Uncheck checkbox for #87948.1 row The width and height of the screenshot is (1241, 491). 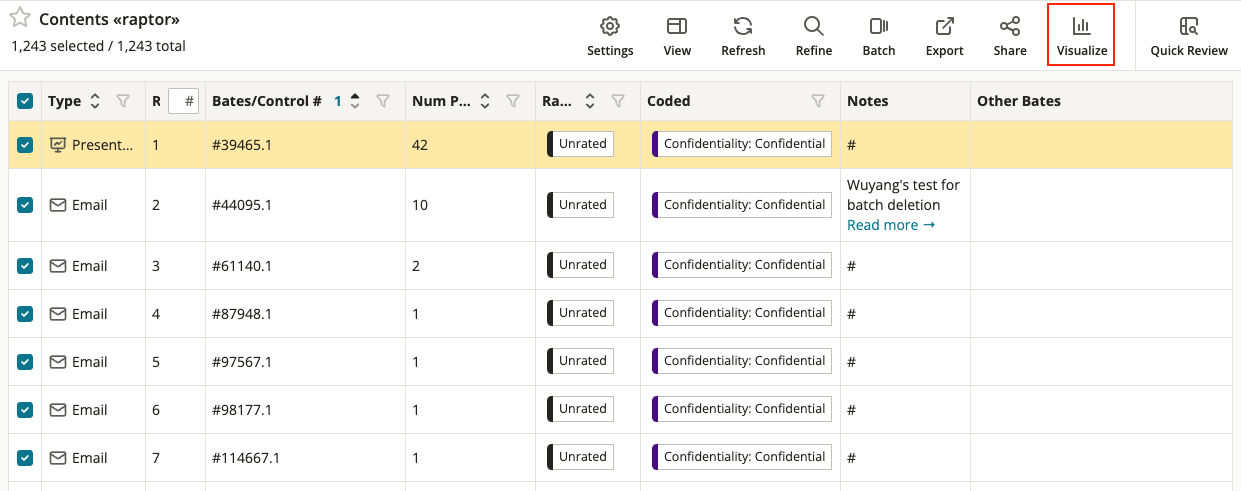(25, 314)
